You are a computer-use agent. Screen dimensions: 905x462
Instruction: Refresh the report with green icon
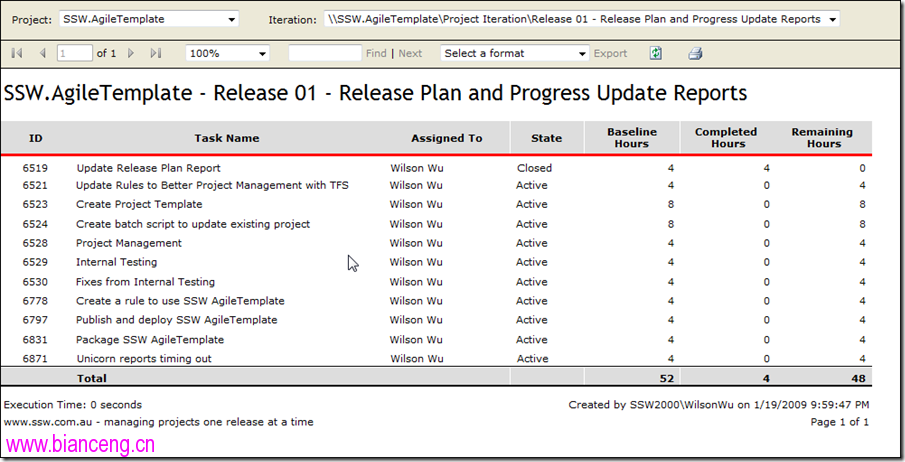[656, 53]
